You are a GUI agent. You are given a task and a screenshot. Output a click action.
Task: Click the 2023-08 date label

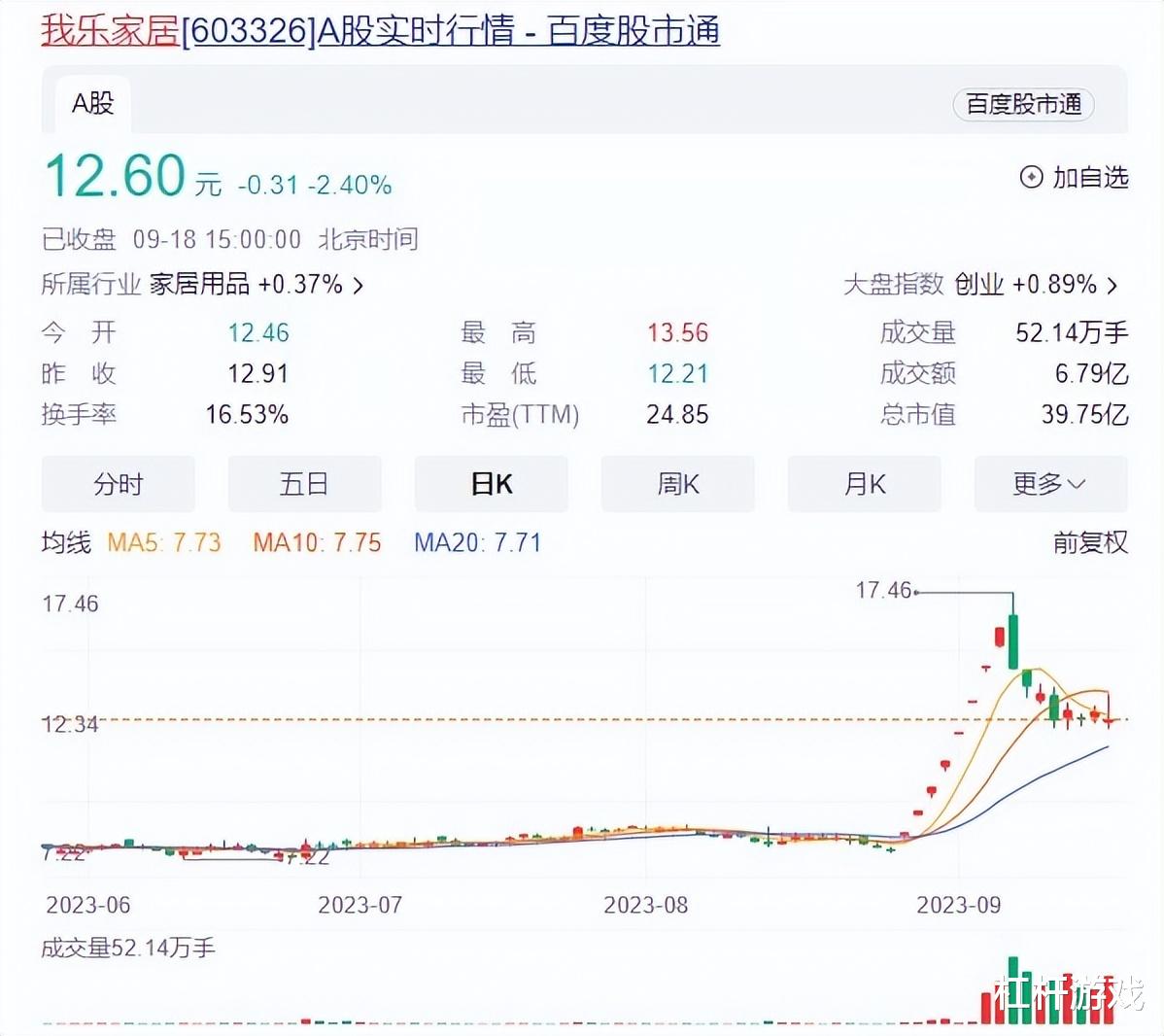point(646,906)
